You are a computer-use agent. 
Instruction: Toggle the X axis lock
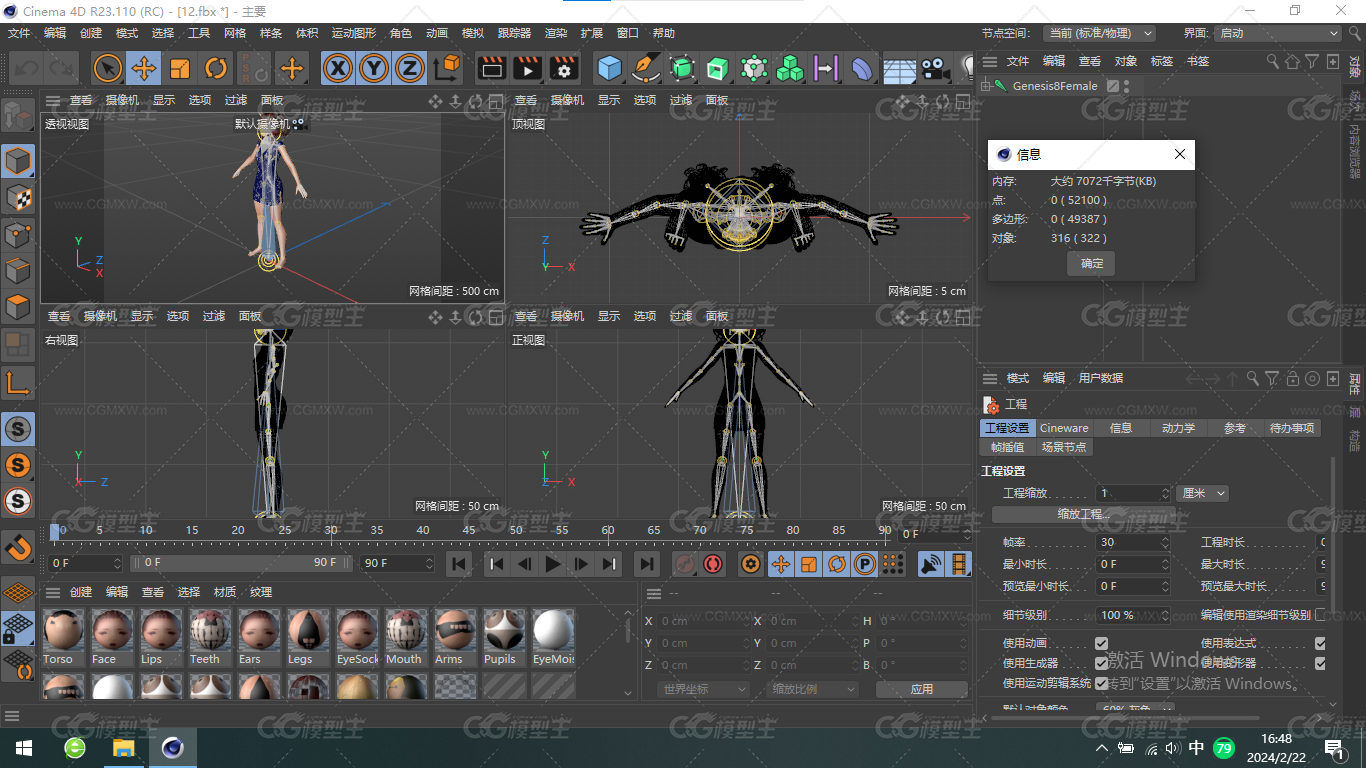pos(339,68)
